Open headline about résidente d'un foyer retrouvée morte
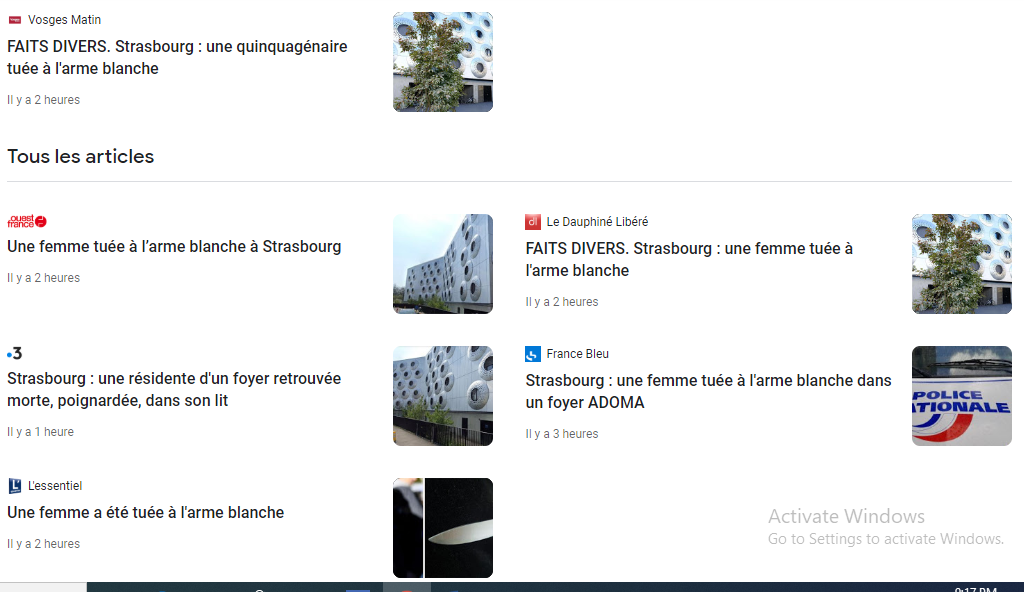The height and width of the screenshot is (592, 1024). pos(174,389)
